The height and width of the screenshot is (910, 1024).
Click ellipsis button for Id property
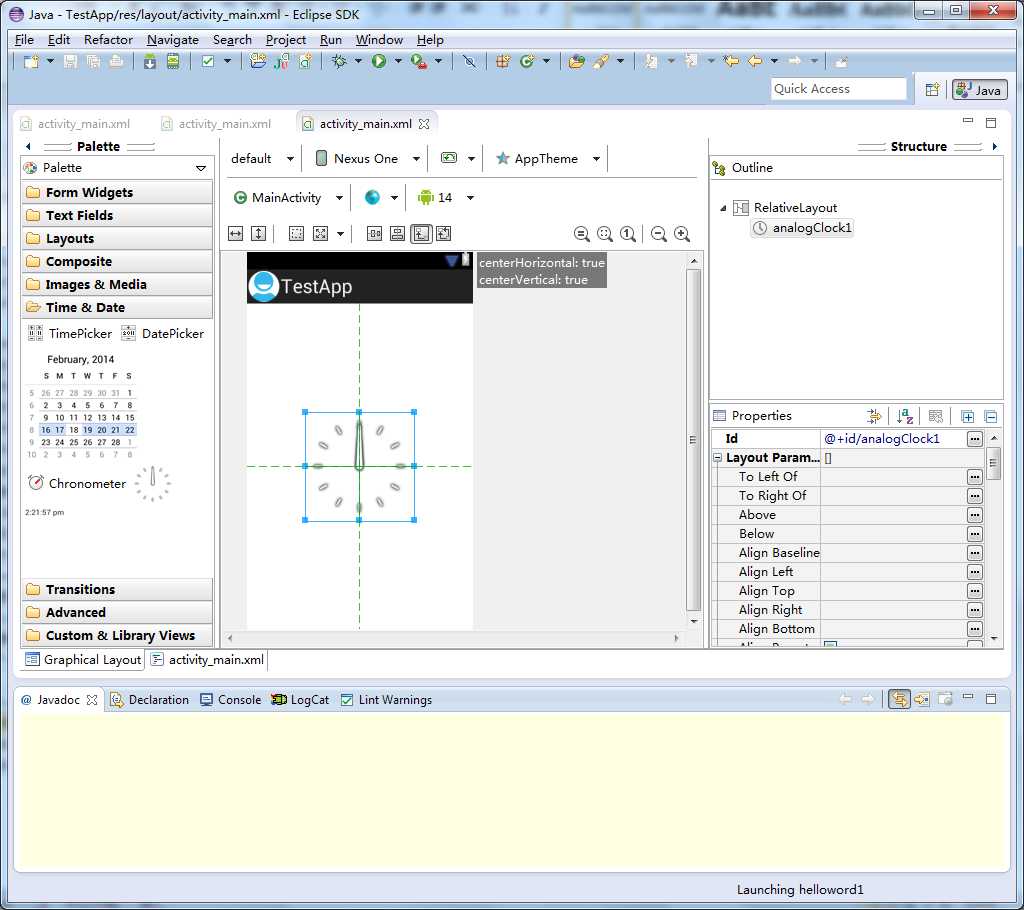[x=974, y=439]
